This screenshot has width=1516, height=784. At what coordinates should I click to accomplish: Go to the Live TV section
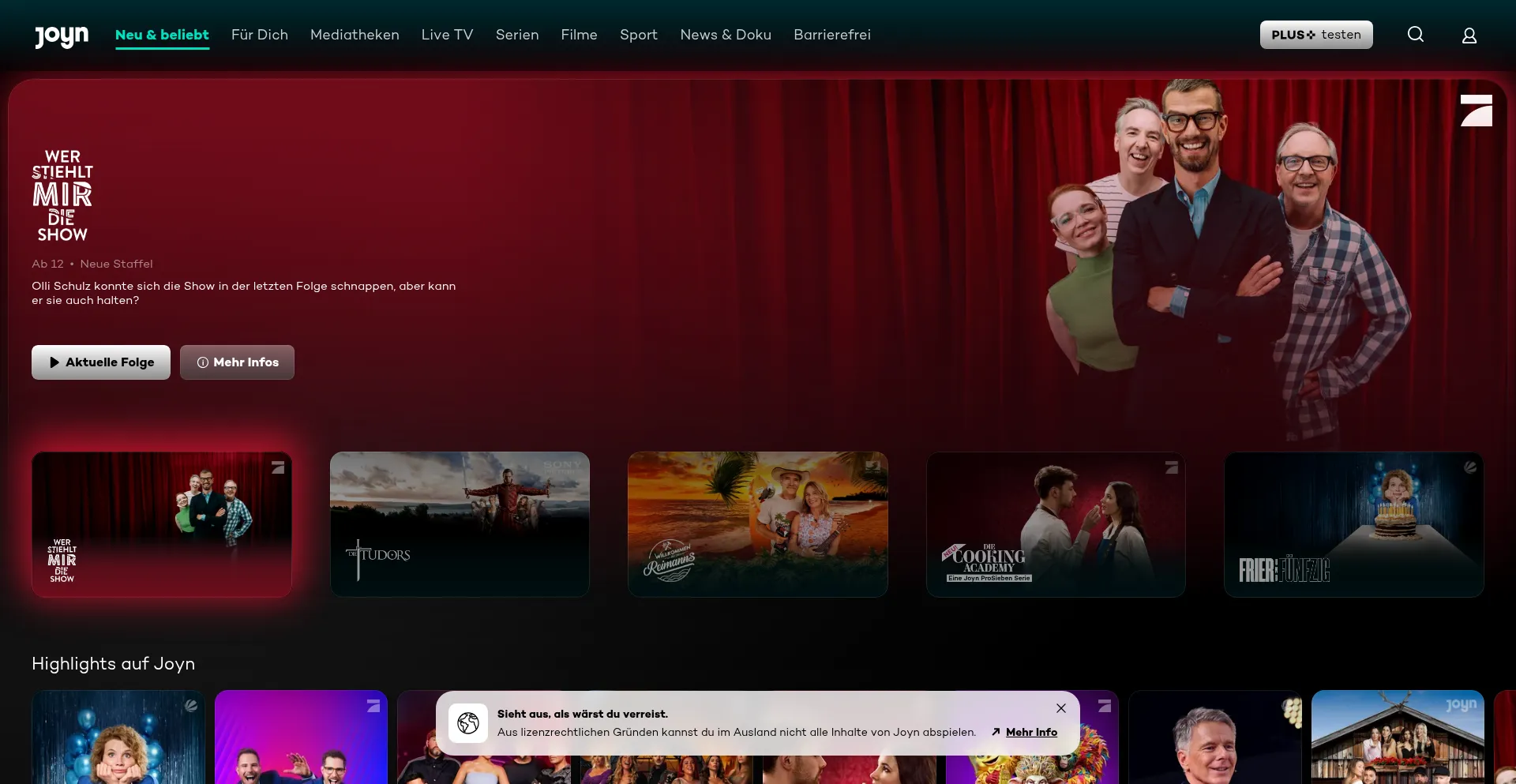click(447, 35)
